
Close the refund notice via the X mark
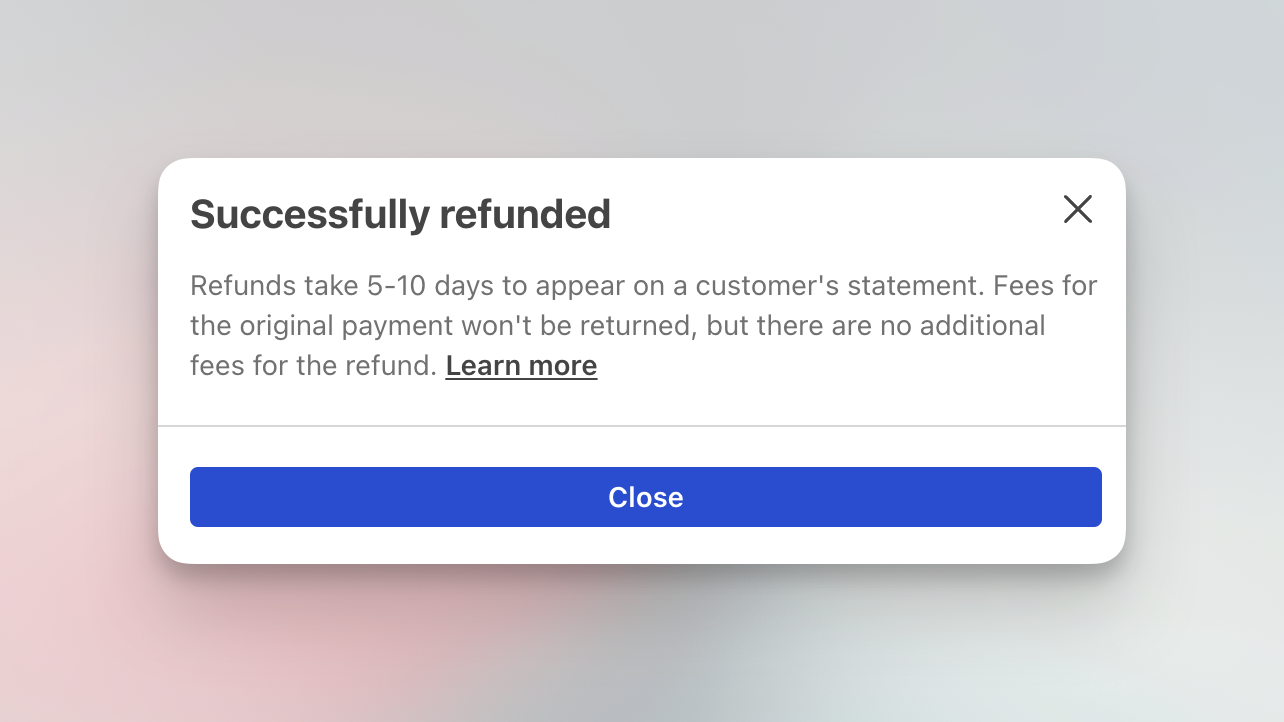[1078, 210]
